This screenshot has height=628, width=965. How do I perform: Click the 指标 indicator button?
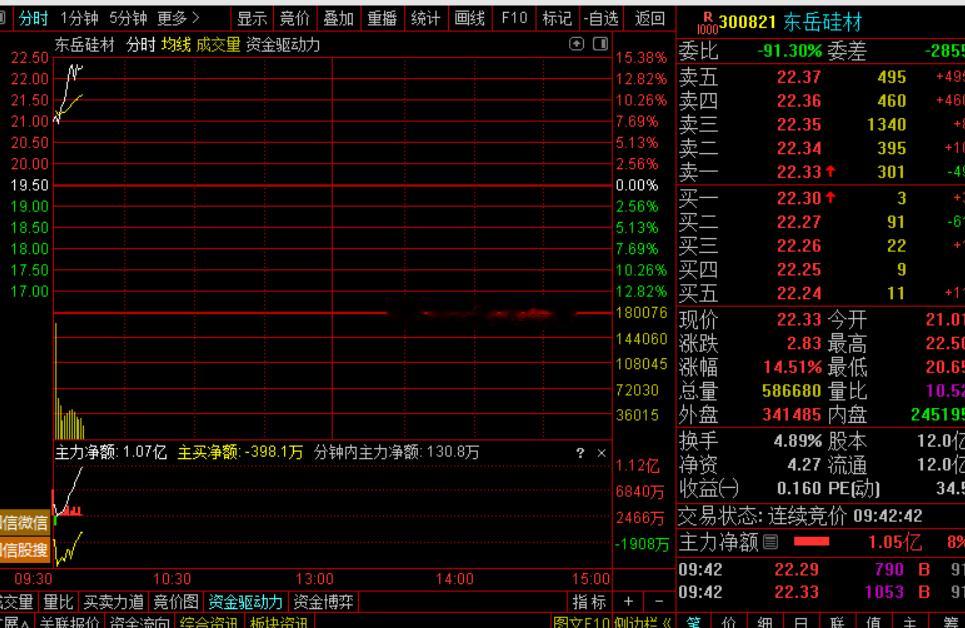pos(589,602)
